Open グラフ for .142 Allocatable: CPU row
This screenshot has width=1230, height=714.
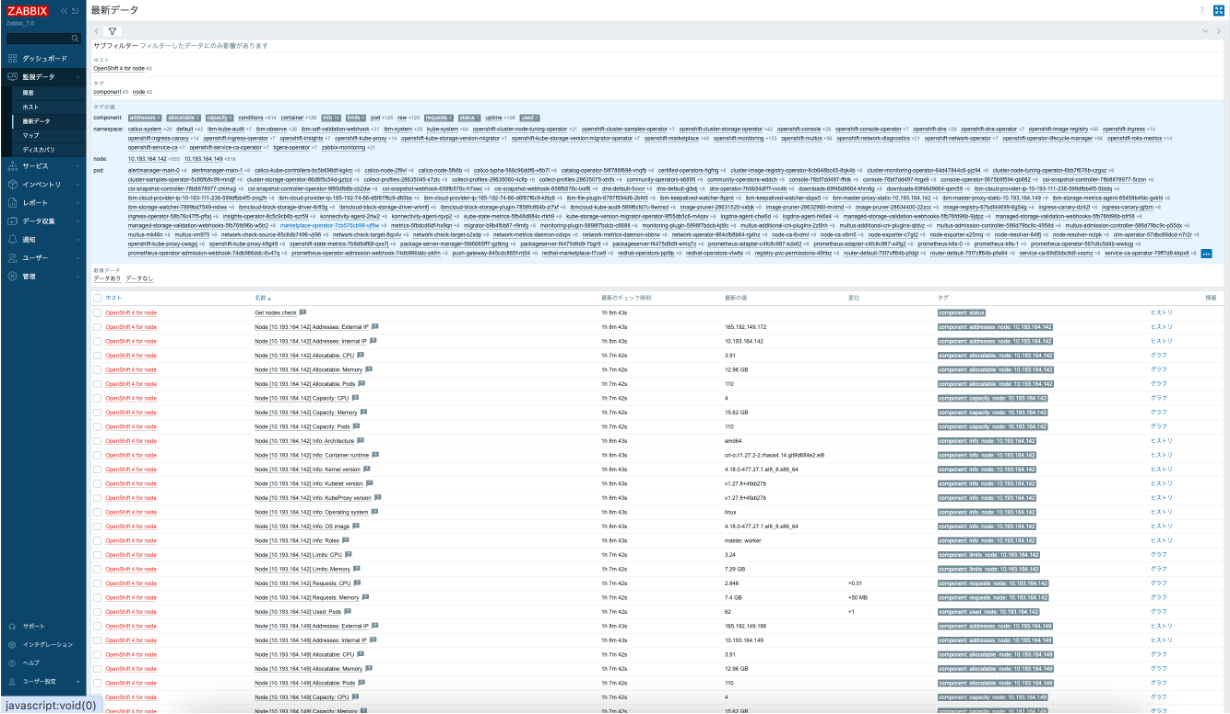[x=1158, y=355]
